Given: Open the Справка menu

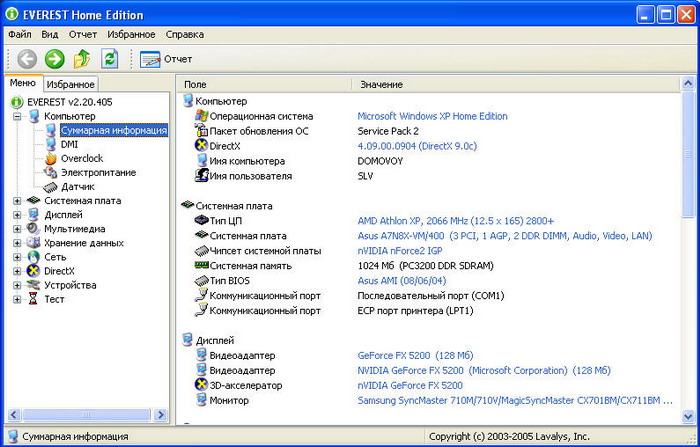Looking at the screenshot, I should [185, 34].
